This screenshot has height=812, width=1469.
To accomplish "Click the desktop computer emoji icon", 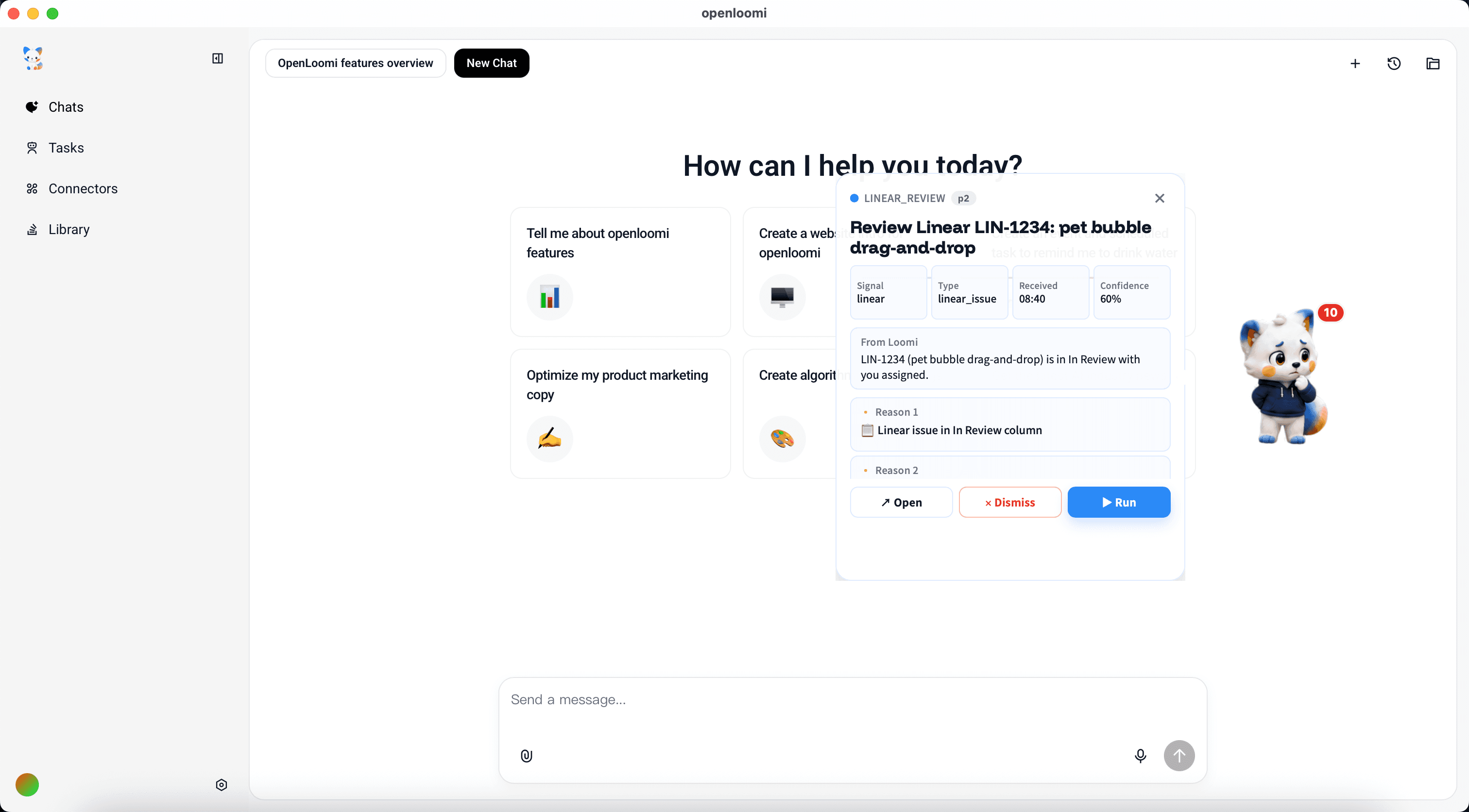I will tap(782, 297).
